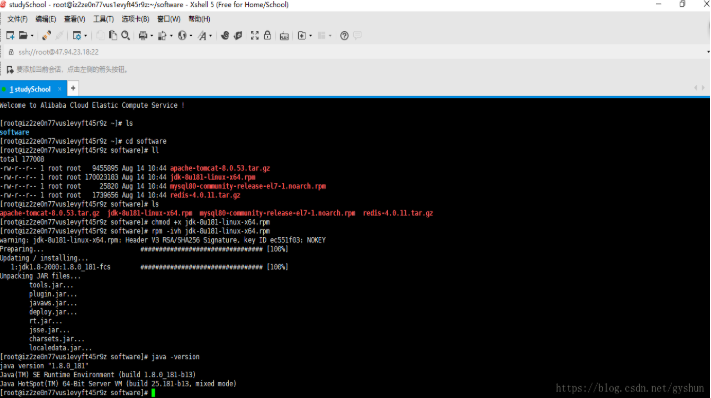
Task: Expand the globe encoding dropdown arrow
Action: pyautogui.click(x=191, y=36)
